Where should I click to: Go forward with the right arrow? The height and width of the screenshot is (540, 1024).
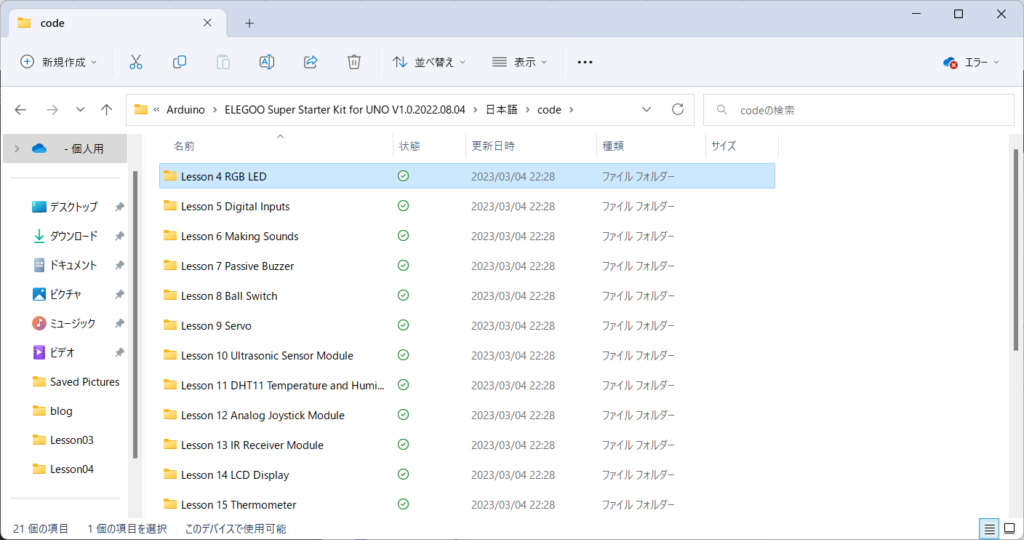tap(52, 110)
